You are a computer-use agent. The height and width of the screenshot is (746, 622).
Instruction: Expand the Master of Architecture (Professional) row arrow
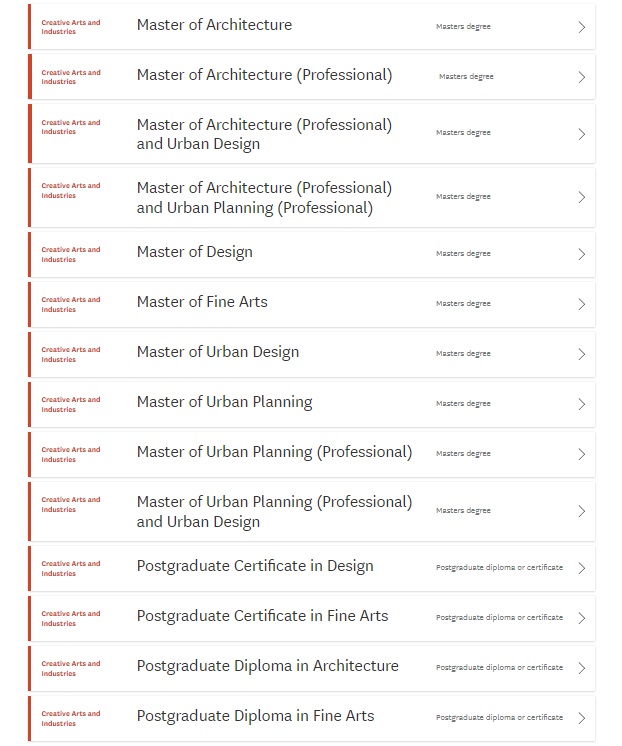coord(582,77)
